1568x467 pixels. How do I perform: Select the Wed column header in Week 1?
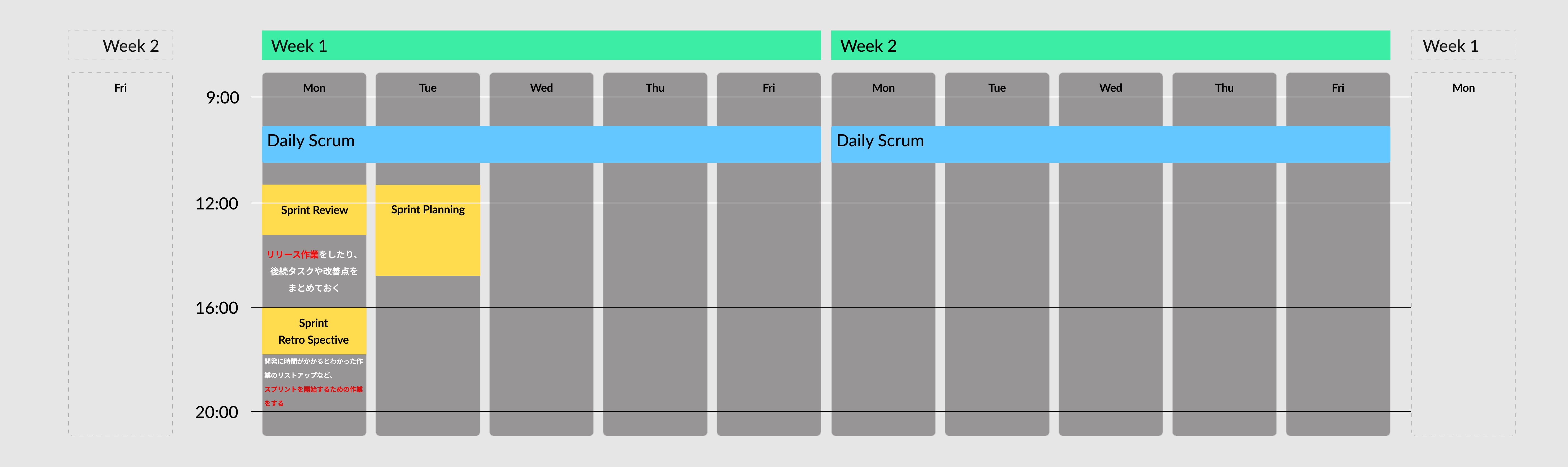click(x=541, y=88)
